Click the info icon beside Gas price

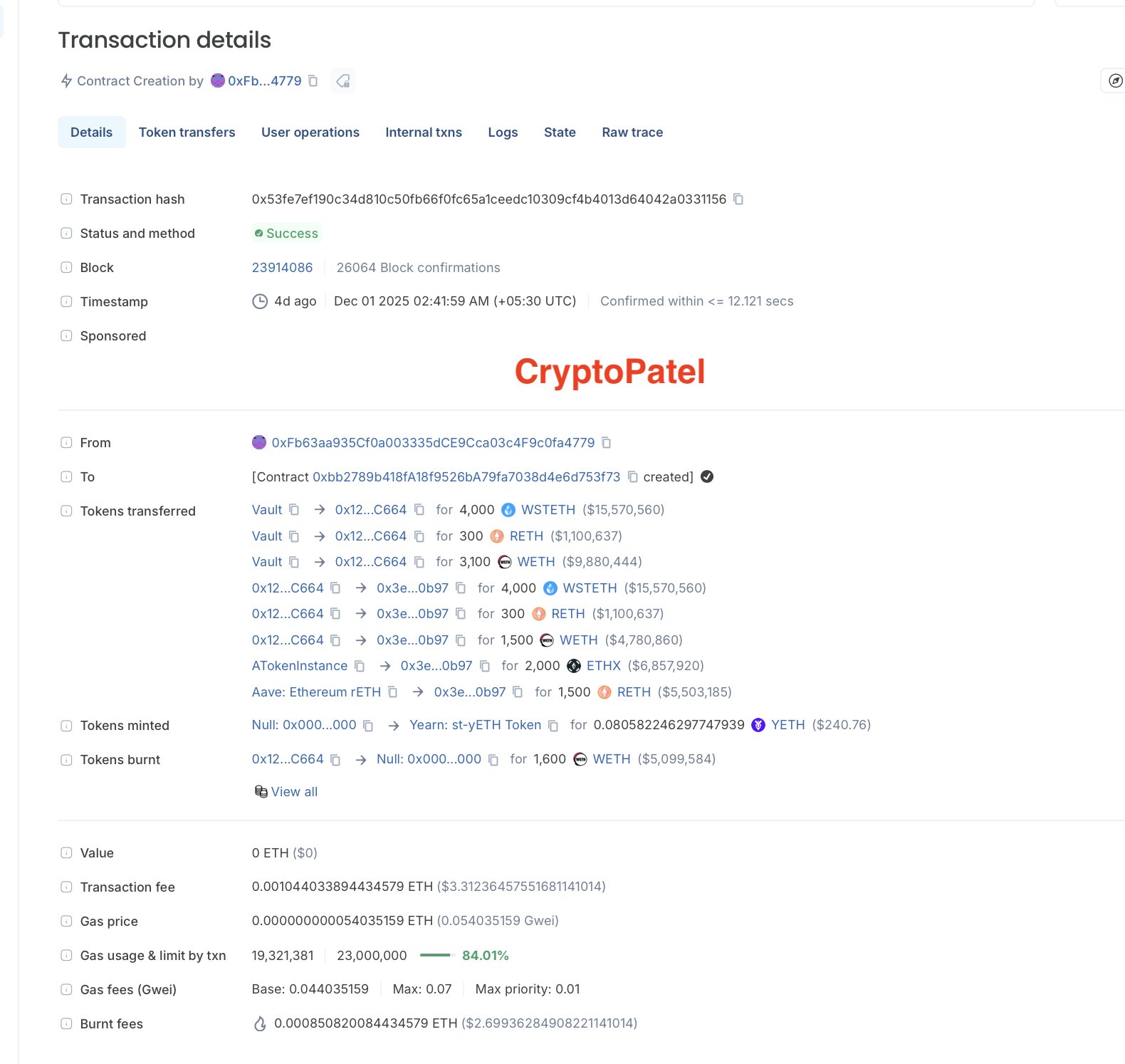click(66, 921)
